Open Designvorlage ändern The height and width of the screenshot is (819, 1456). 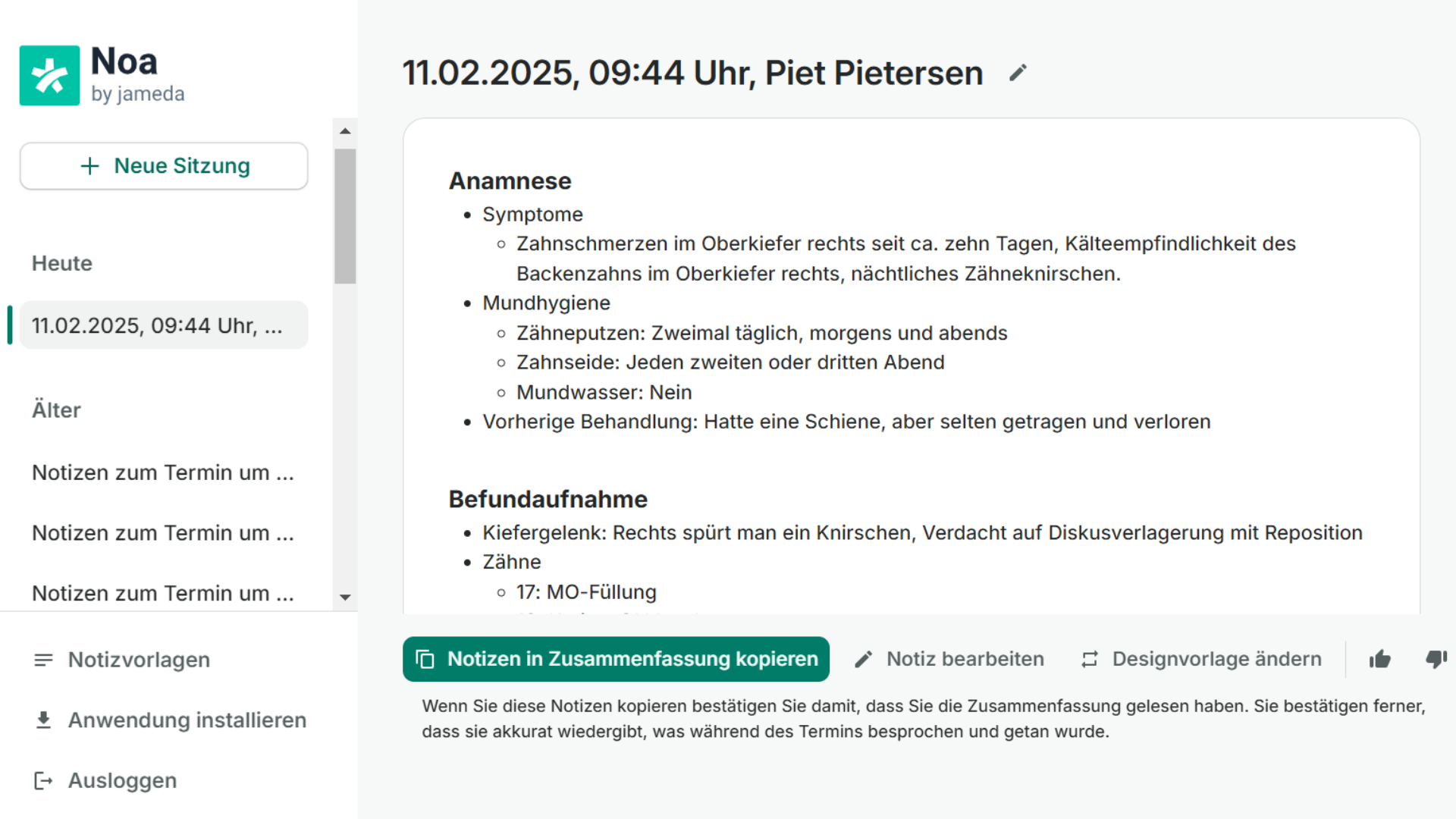click(x=1216, y=659)
